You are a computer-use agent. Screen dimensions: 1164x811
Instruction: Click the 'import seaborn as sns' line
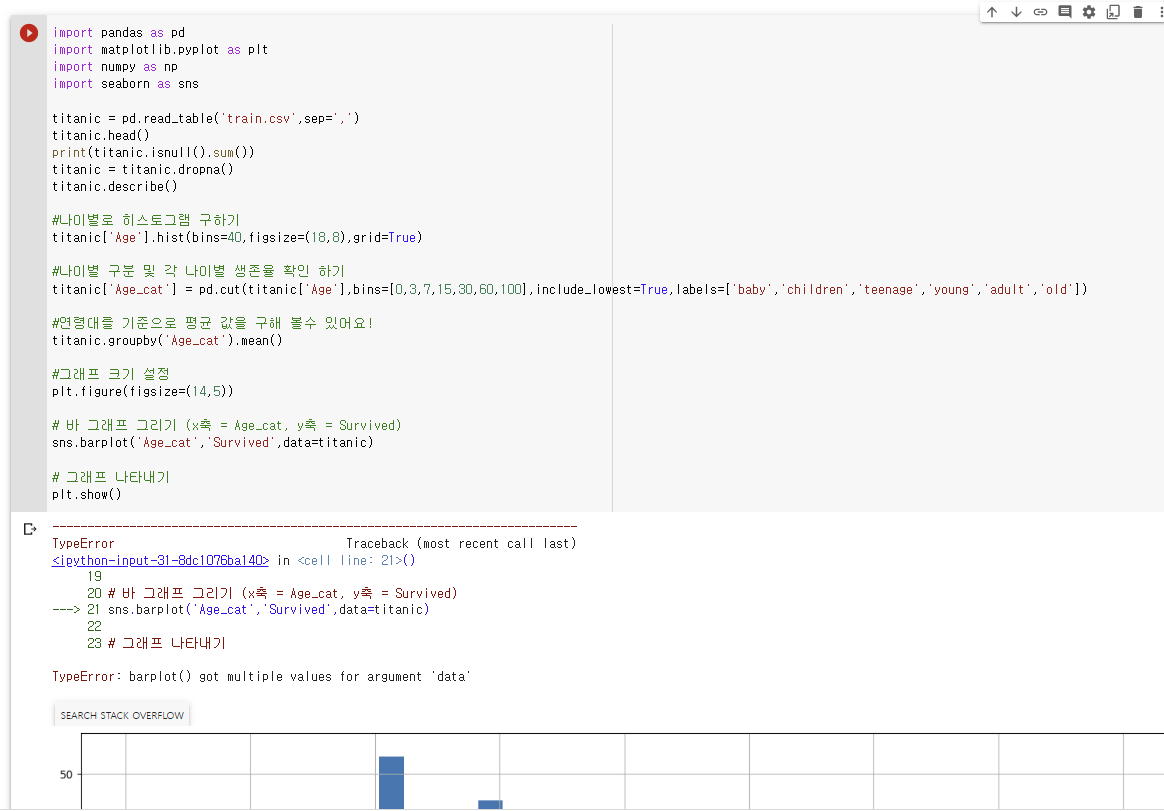125,84
